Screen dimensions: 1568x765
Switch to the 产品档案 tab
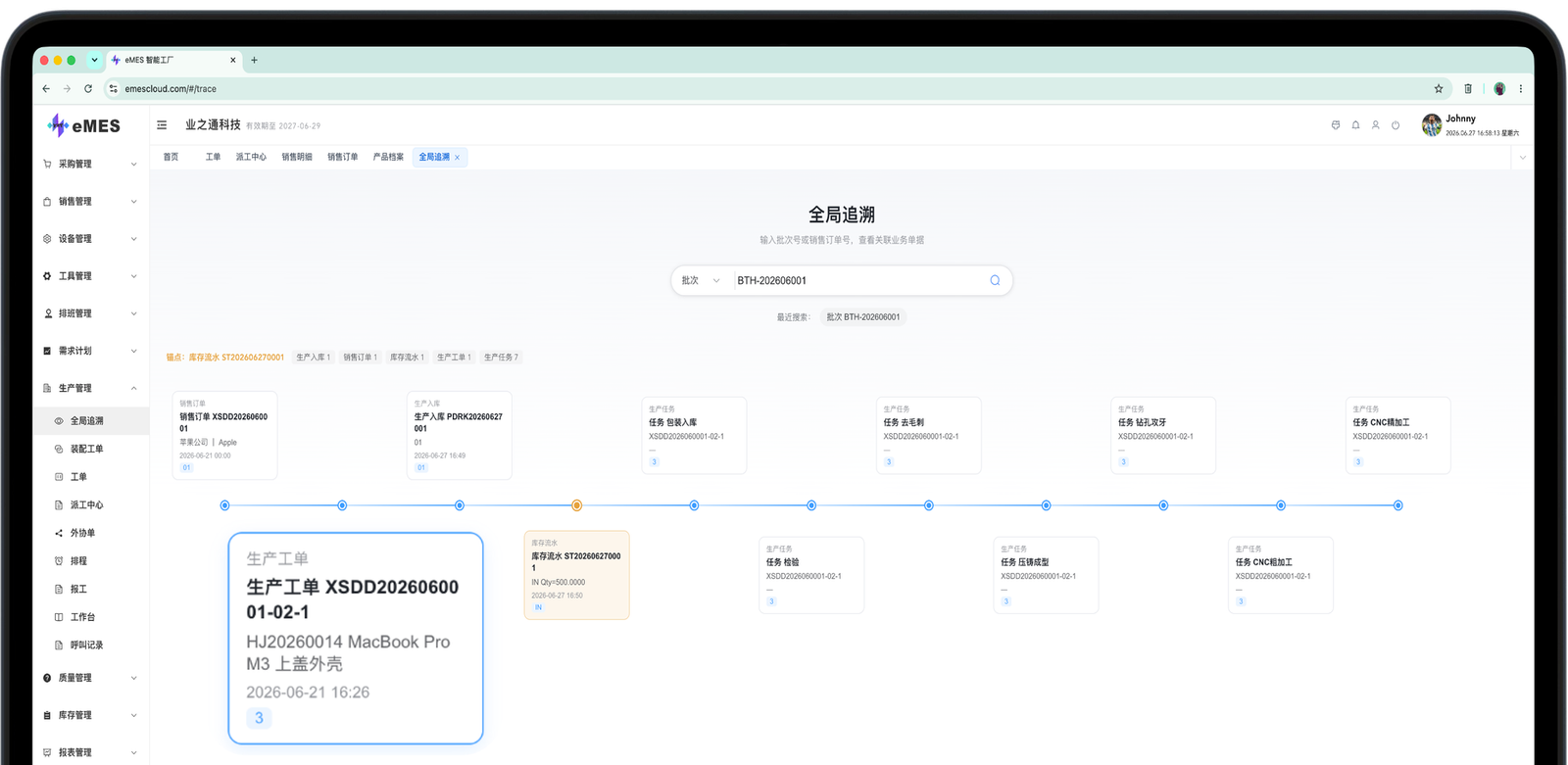point(388,157)
